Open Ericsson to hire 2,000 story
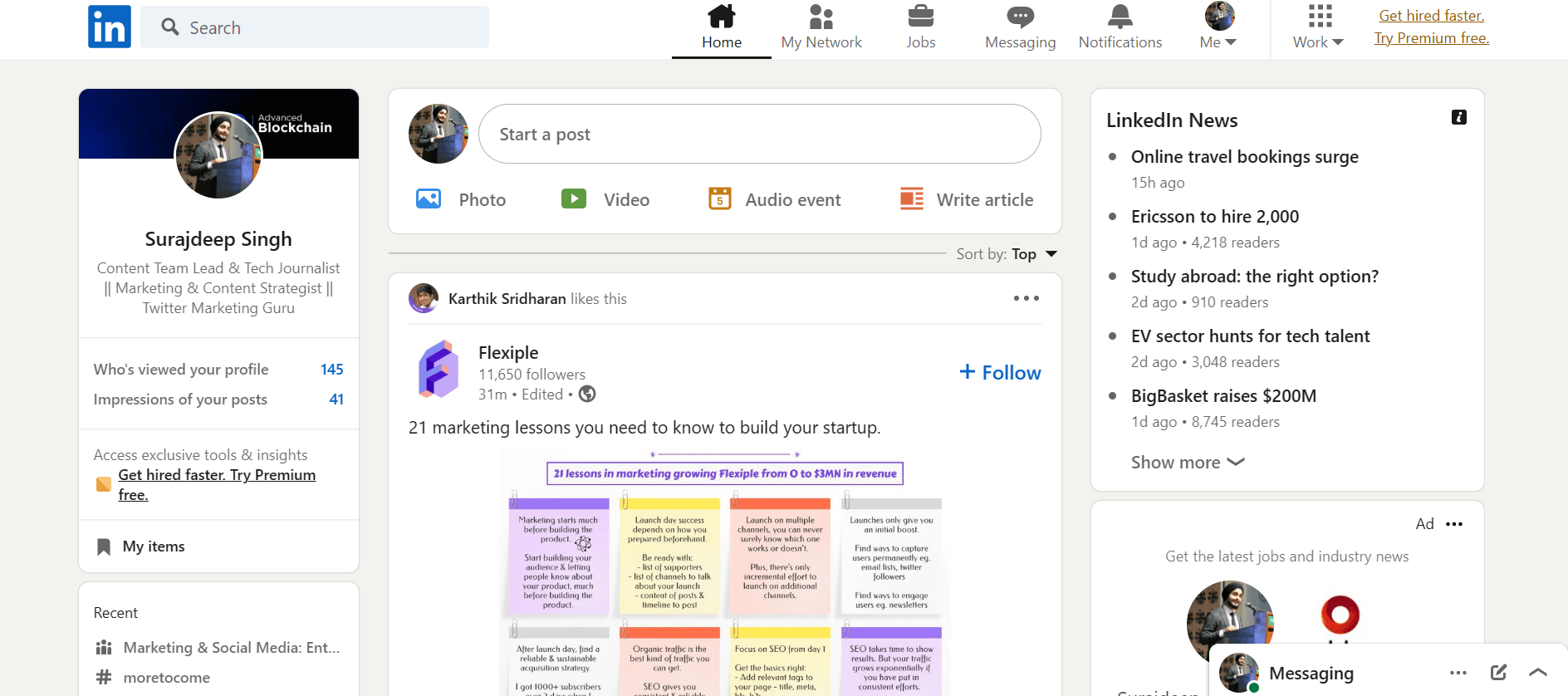 coord(1215,217)
